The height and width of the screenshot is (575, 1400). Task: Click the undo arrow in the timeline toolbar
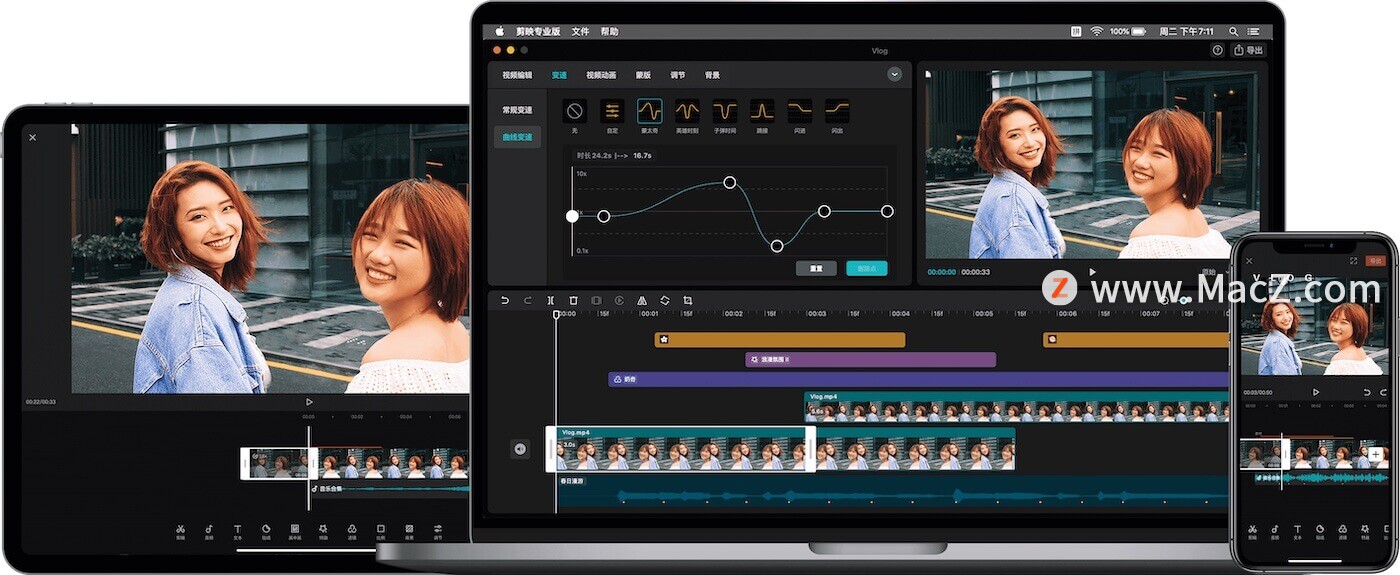pos(505,300)
